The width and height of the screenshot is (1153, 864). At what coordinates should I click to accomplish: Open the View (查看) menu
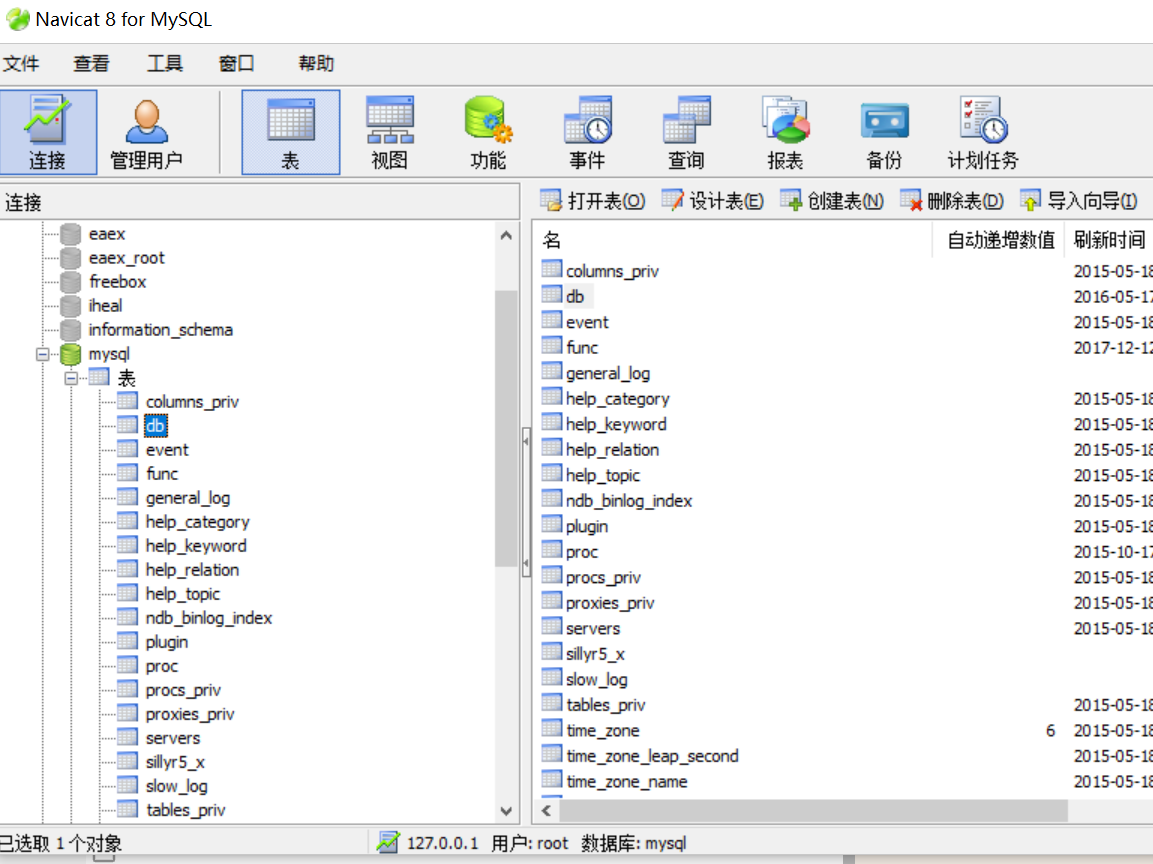(91, 64)
